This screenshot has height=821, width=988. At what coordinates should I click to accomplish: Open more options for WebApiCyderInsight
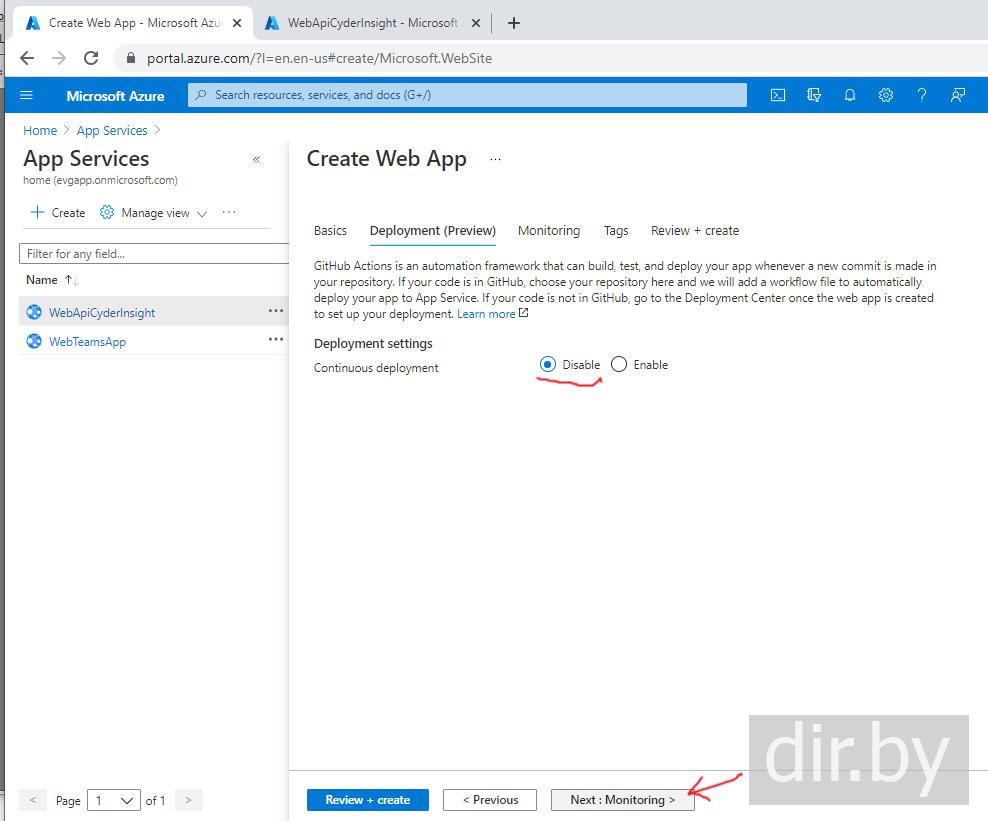276,311
